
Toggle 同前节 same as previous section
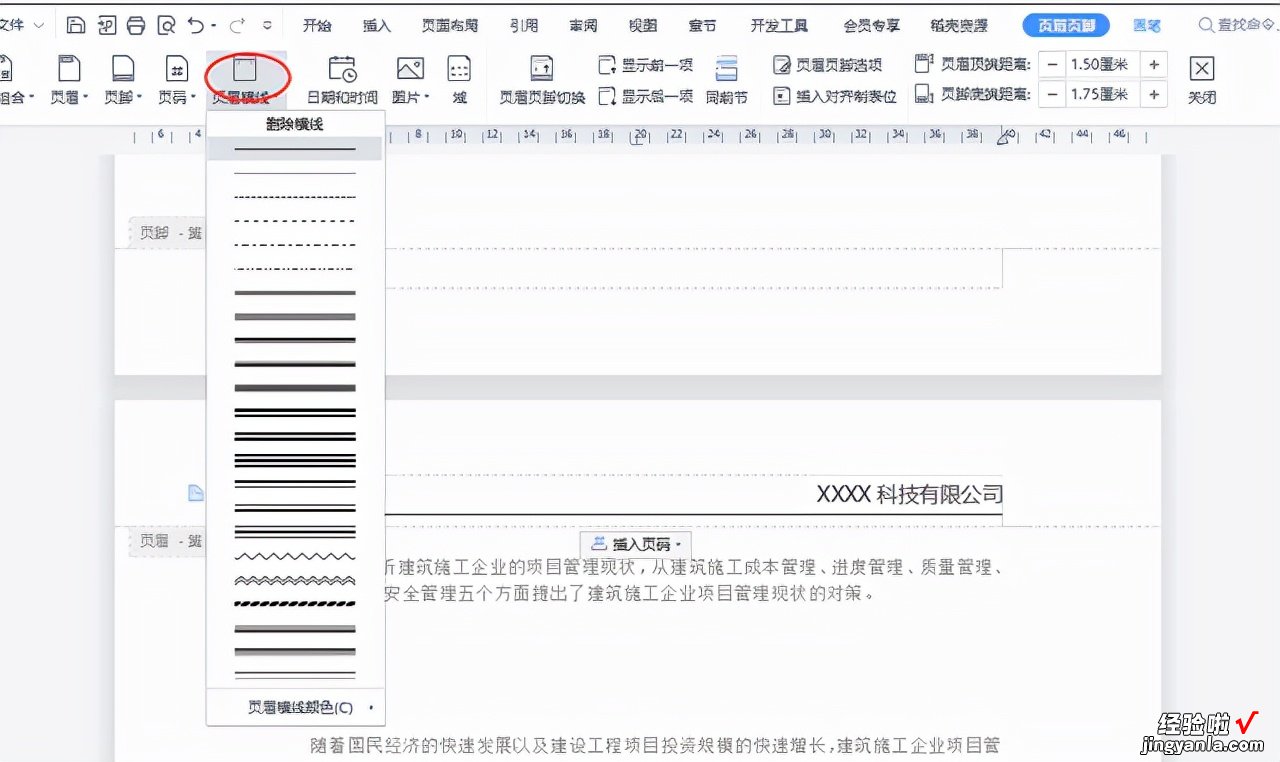pos(726,79)
